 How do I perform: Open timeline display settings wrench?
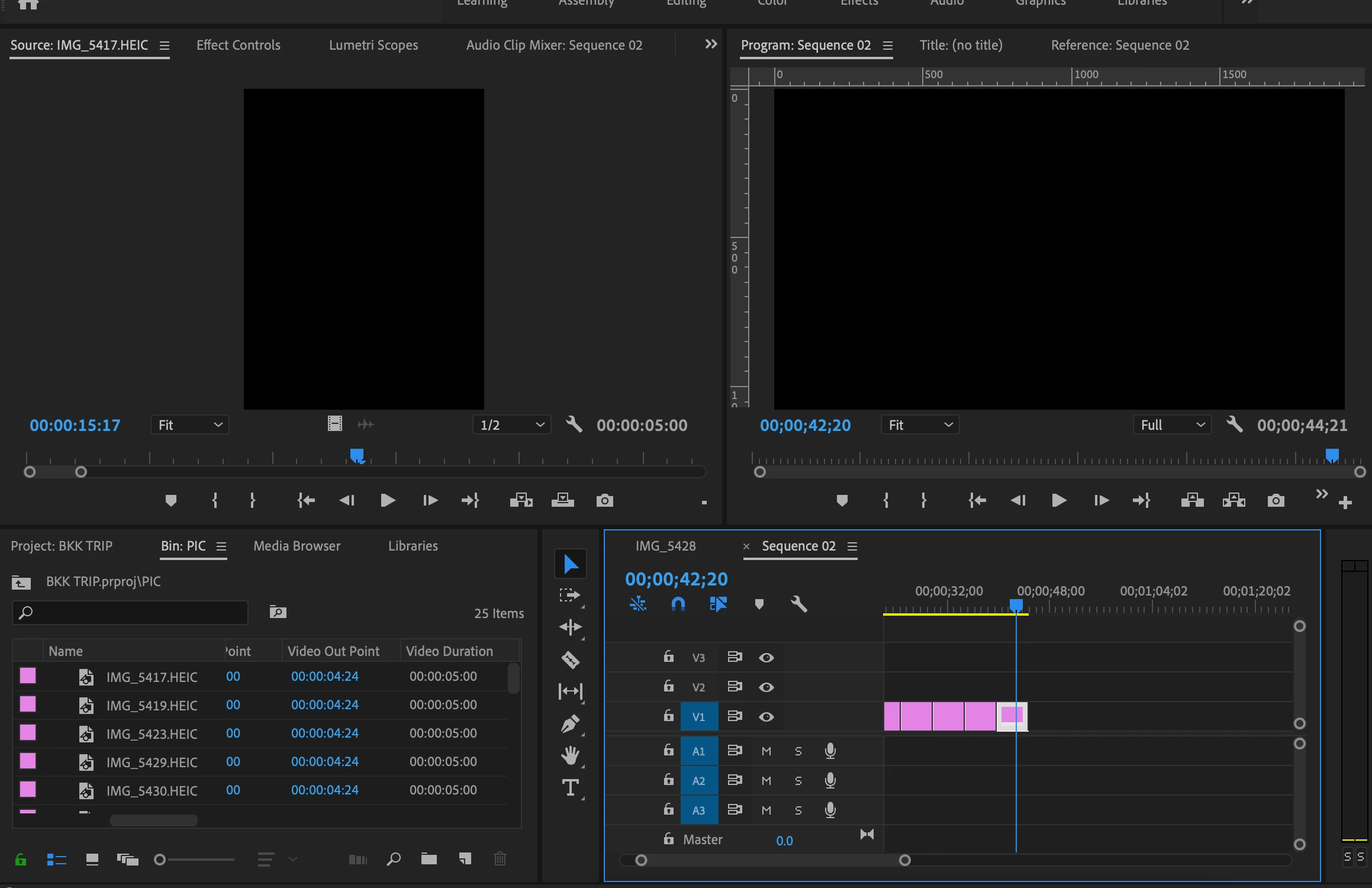[x=798, y=604]
